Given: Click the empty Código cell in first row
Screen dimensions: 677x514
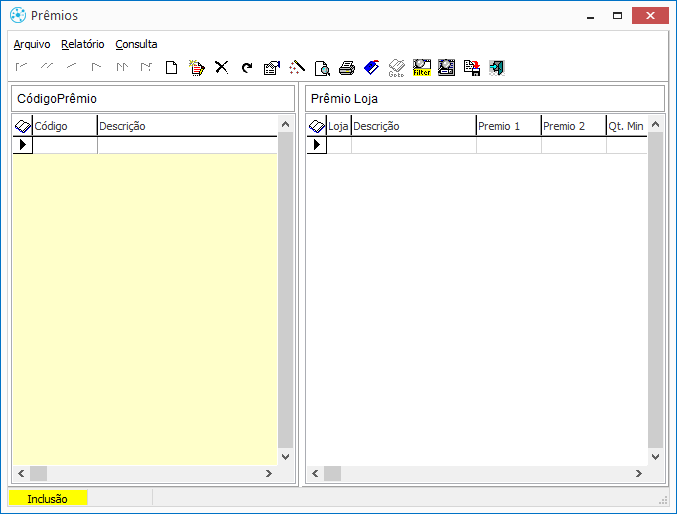Looking at the screenshot, I should (x=64, y=145).
